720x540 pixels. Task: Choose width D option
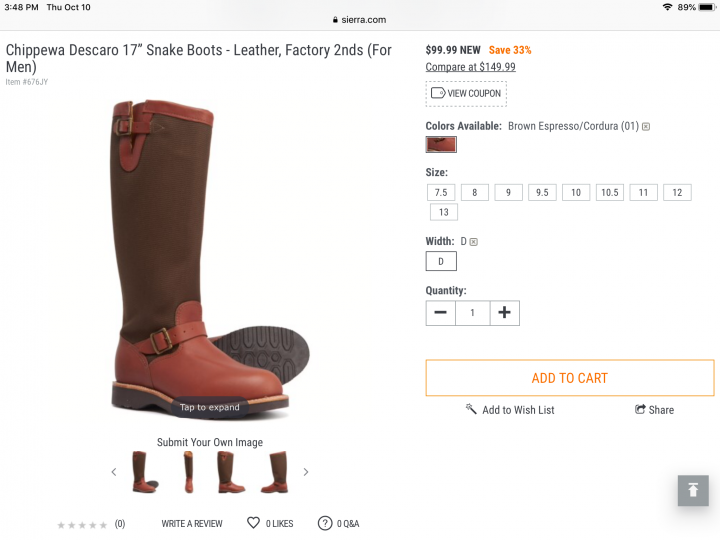(441, 261)
